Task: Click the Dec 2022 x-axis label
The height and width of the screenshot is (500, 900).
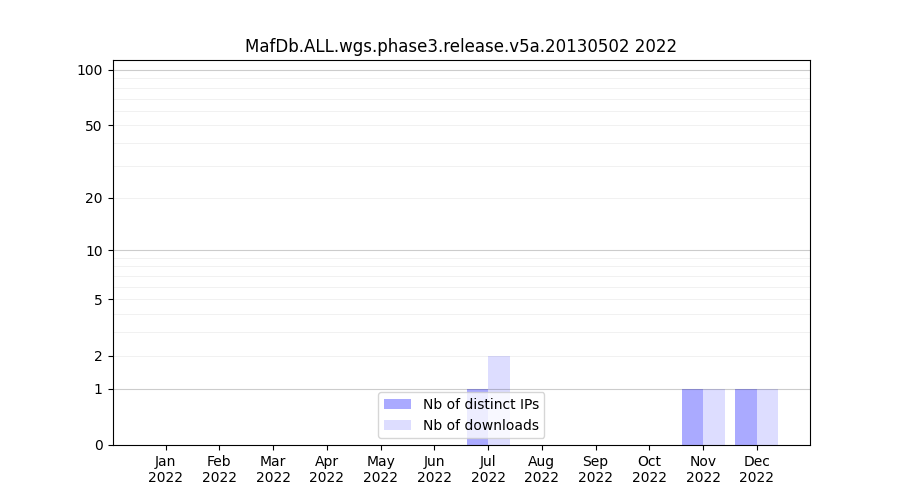Action: 756,469
